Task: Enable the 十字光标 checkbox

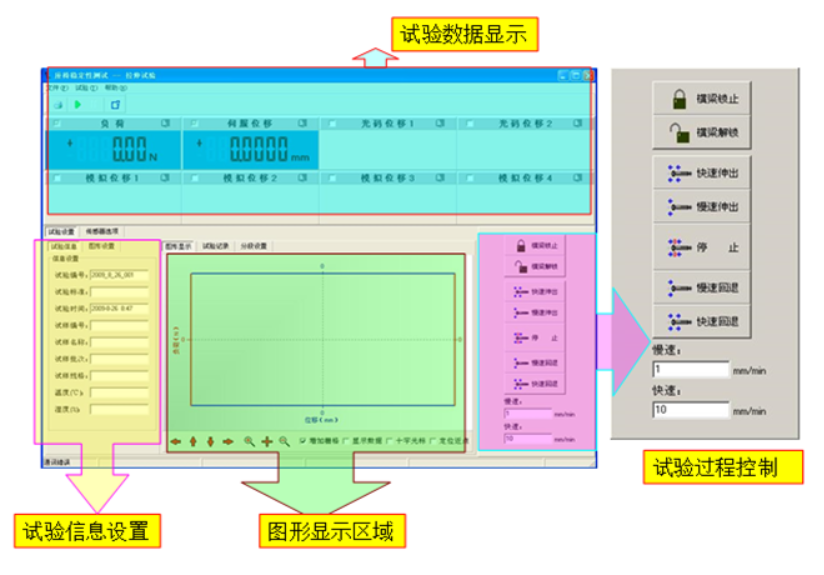Action: [388, 441]
